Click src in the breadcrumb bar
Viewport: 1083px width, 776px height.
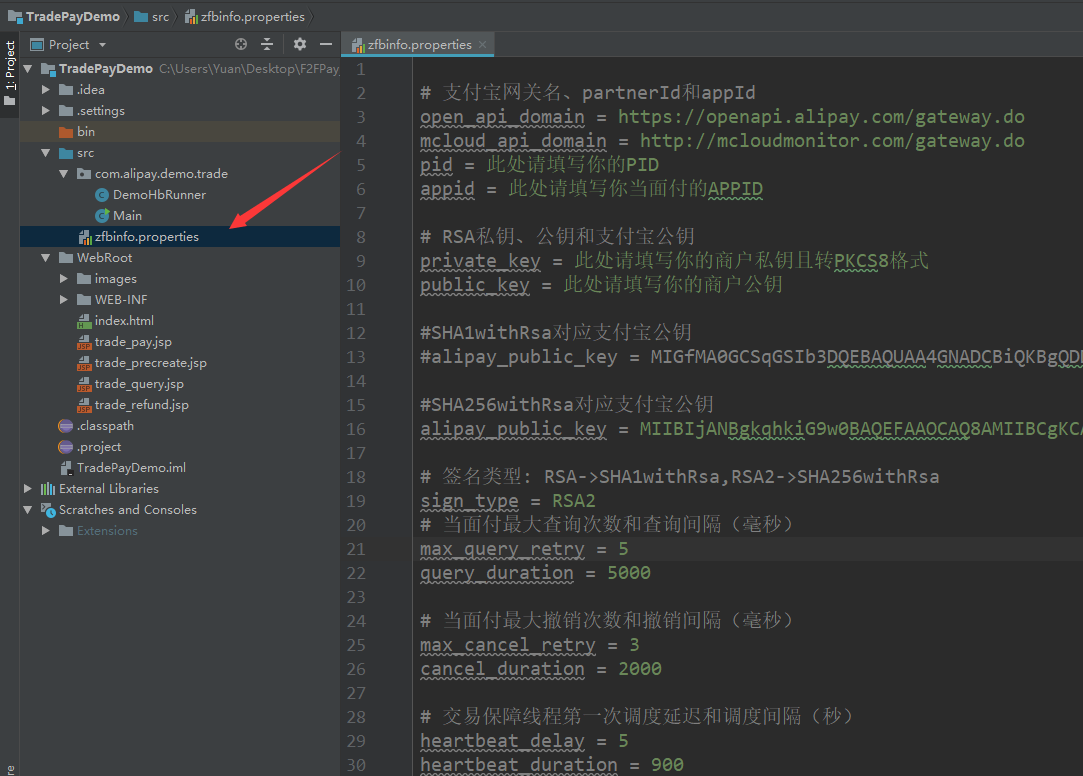click(152, 16)
